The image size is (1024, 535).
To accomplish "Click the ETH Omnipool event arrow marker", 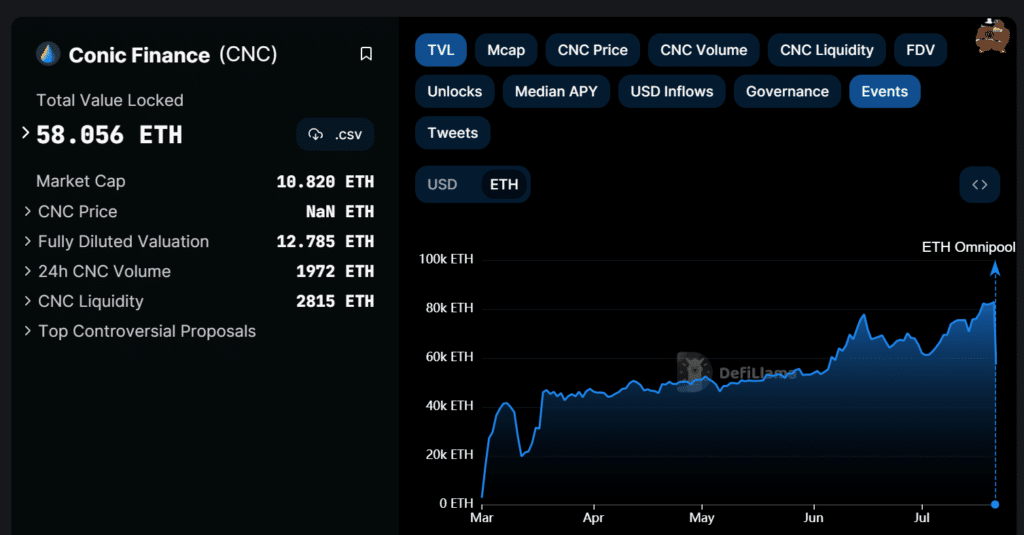I will click(x=995, y=268).
